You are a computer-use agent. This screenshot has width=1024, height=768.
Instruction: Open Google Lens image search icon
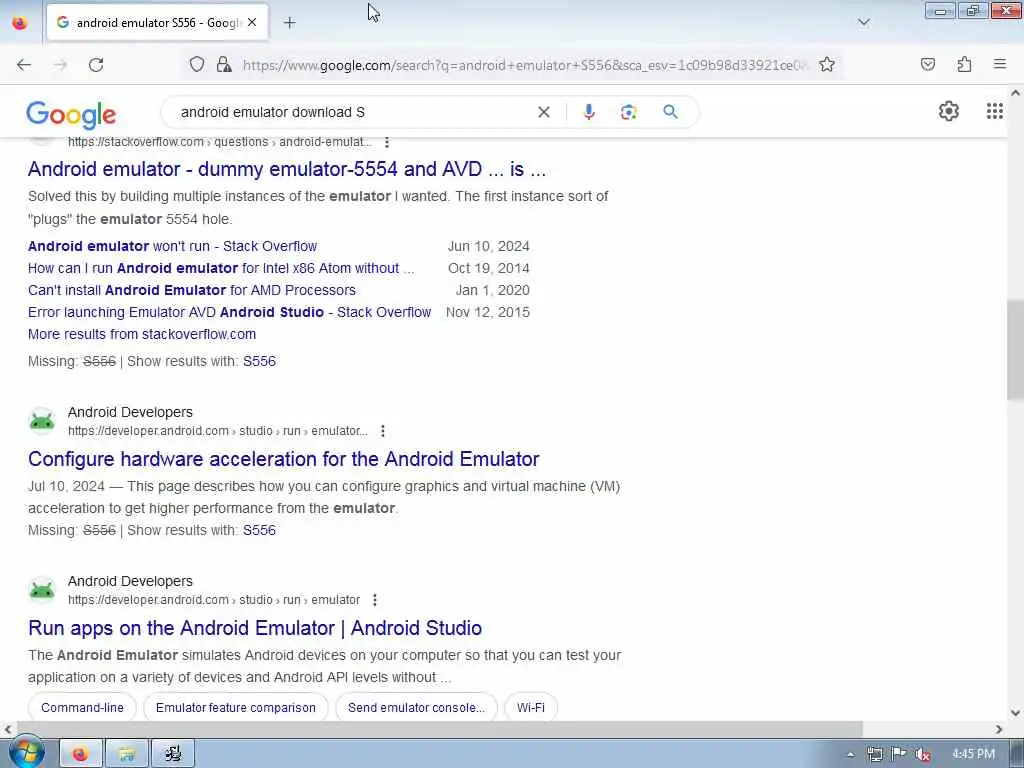click(x=628, y=112)
